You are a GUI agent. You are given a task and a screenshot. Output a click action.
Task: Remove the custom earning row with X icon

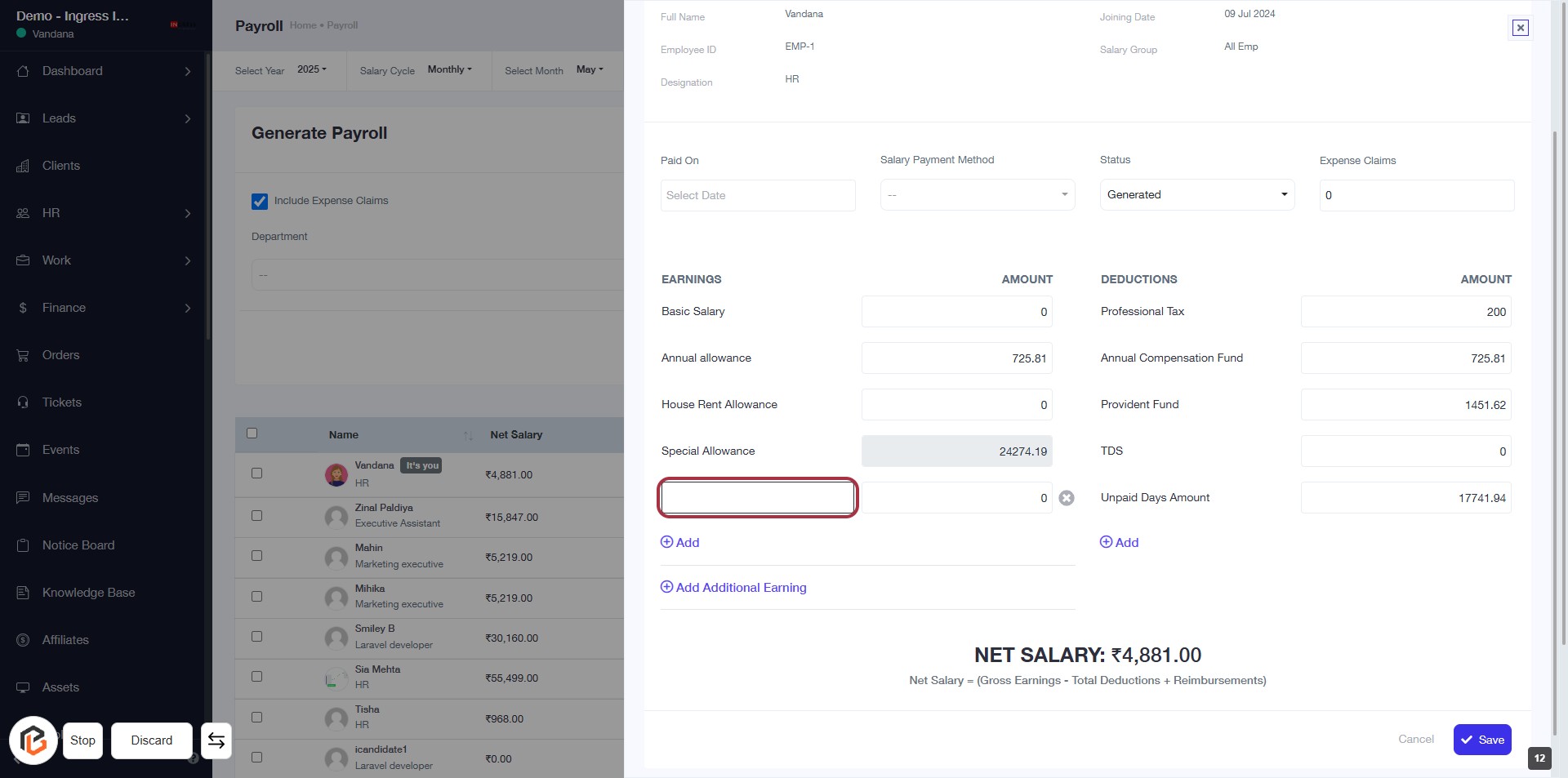click(x=1066, y=498)
